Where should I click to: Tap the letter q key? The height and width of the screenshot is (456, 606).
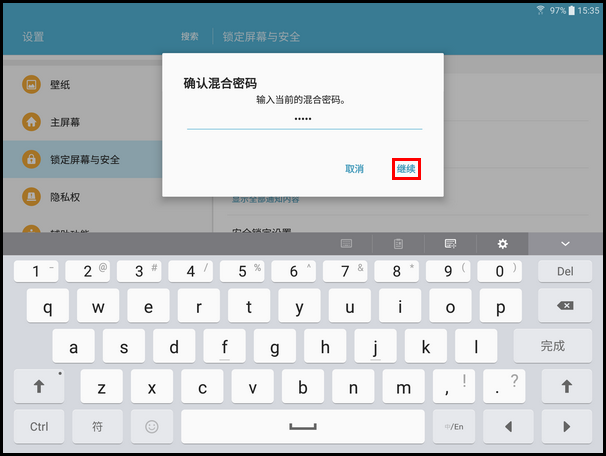48,306
